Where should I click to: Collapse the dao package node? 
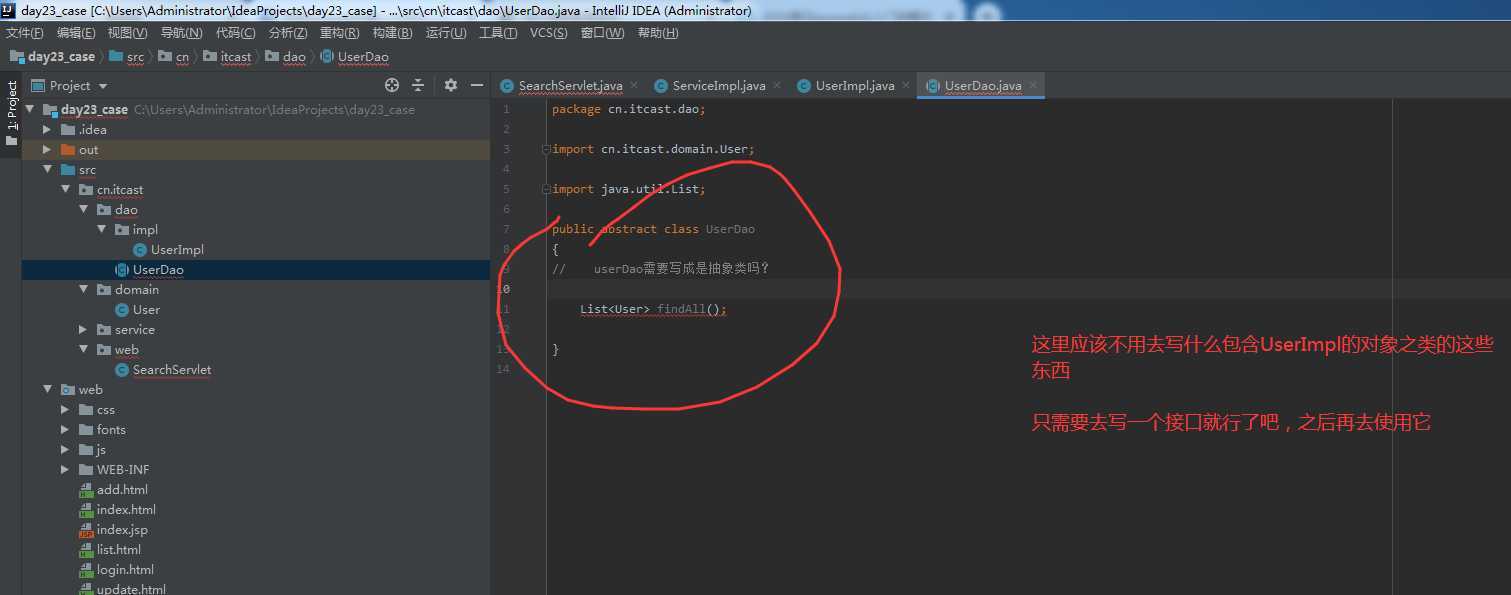tap(83, 210)
